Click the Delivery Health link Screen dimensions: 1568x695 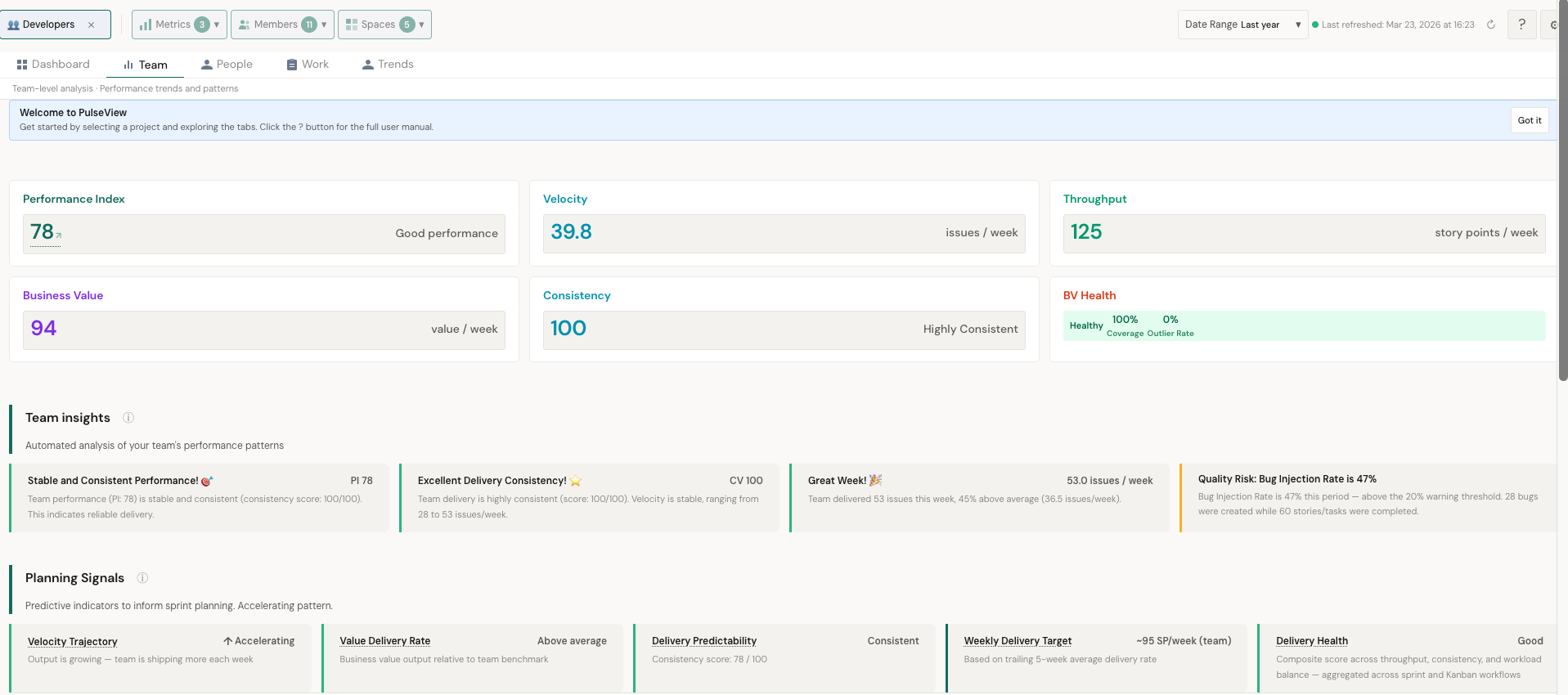pyautogui.click(x=1312, y=641)
